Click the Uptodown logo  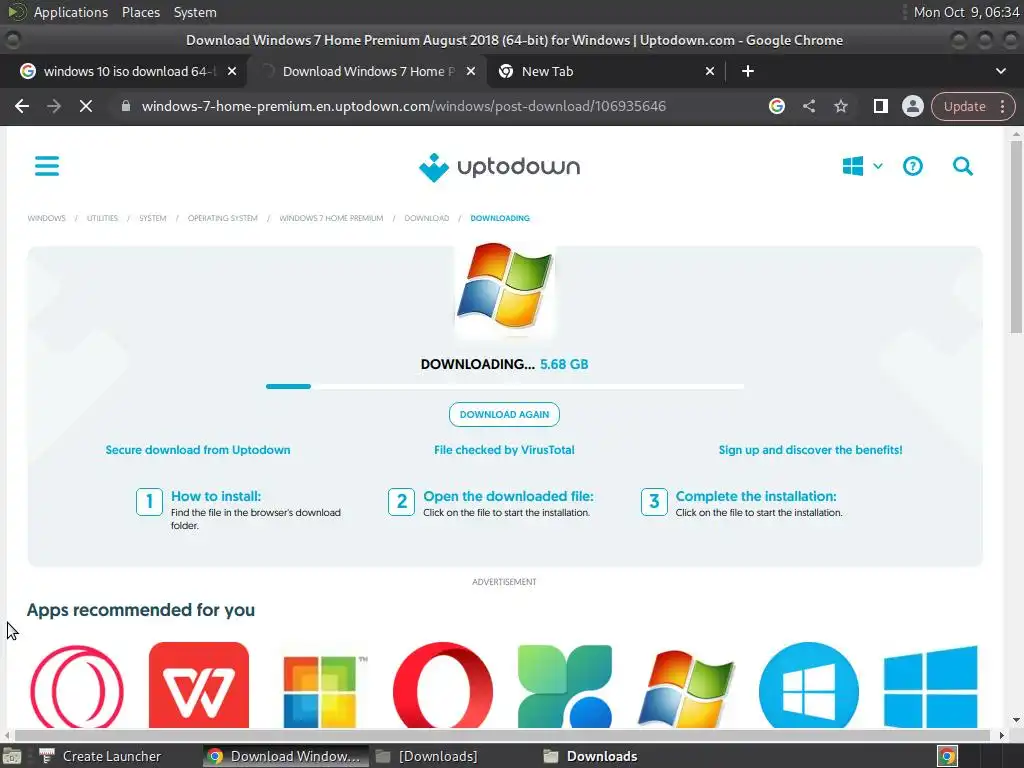point(500,167)
